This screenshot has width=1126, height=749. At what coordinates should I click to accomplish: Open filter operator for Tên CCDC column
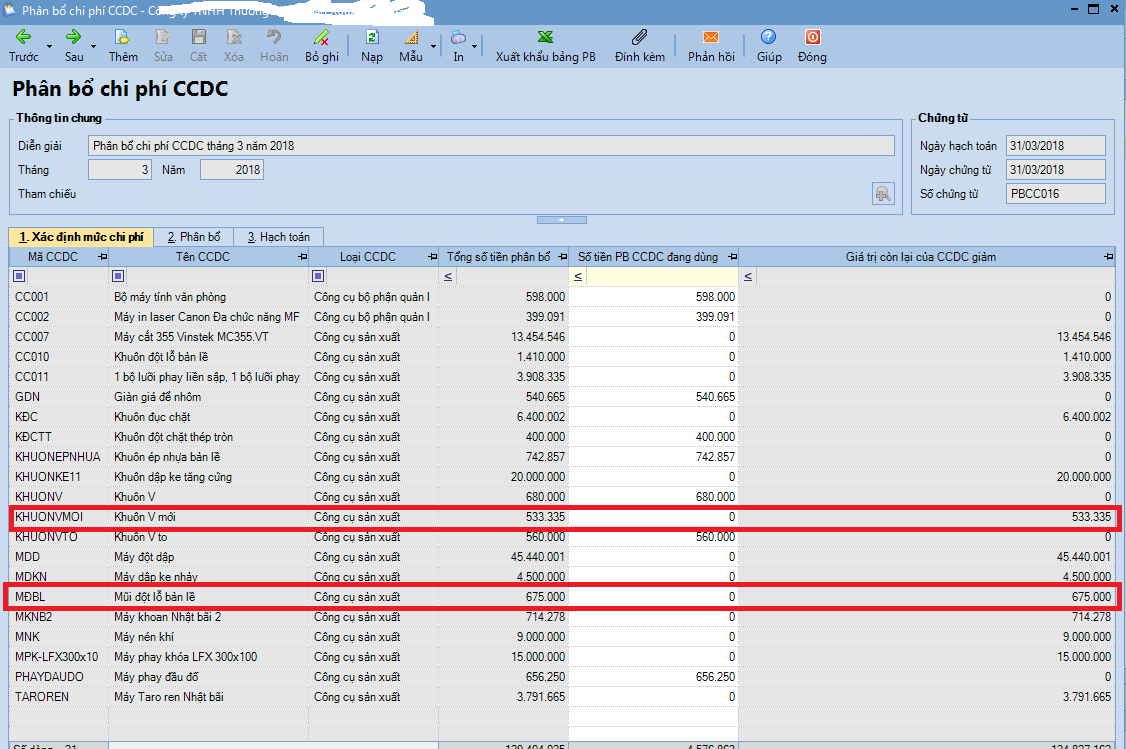click(x=118, y=276)
